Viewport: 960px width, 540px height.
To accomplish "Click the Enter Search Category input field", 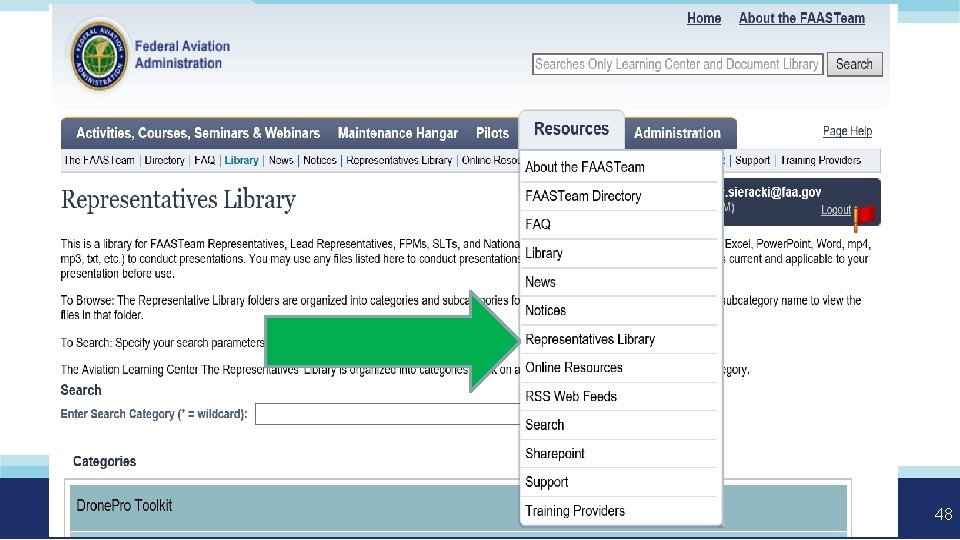I will (387, 414).
